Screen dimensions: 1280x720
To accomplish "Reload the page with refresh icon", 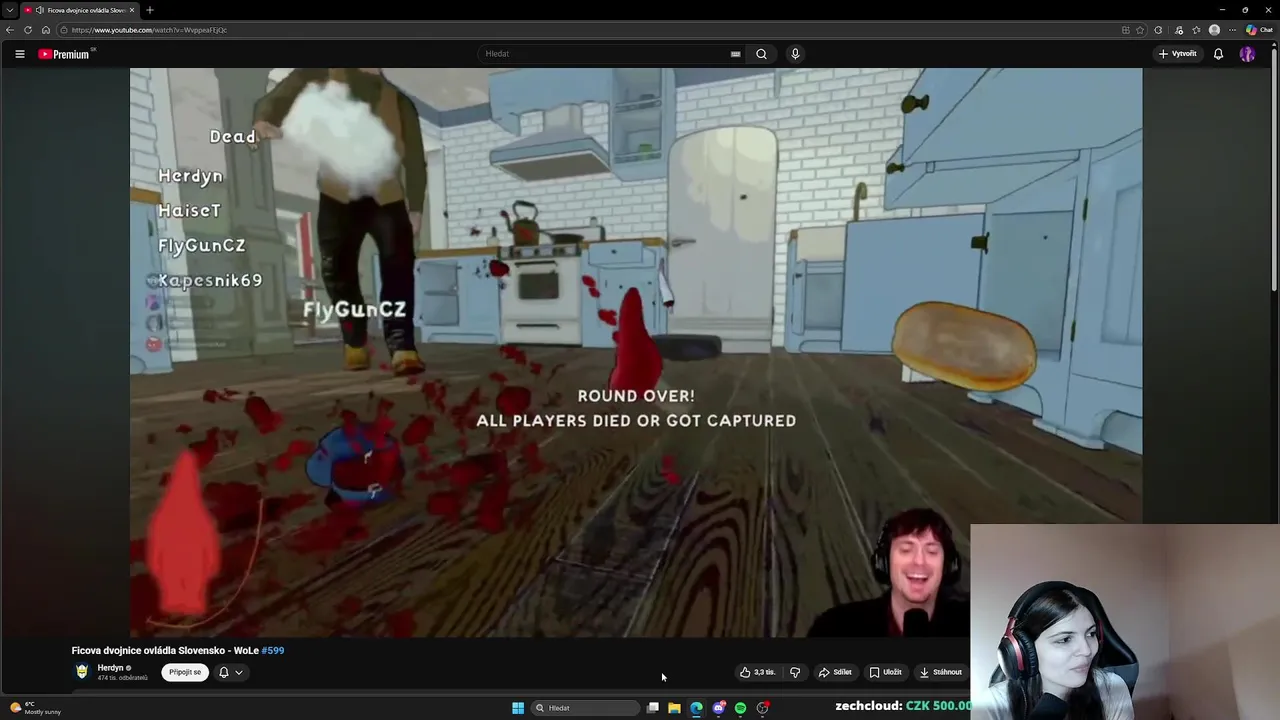I will 28,30.
